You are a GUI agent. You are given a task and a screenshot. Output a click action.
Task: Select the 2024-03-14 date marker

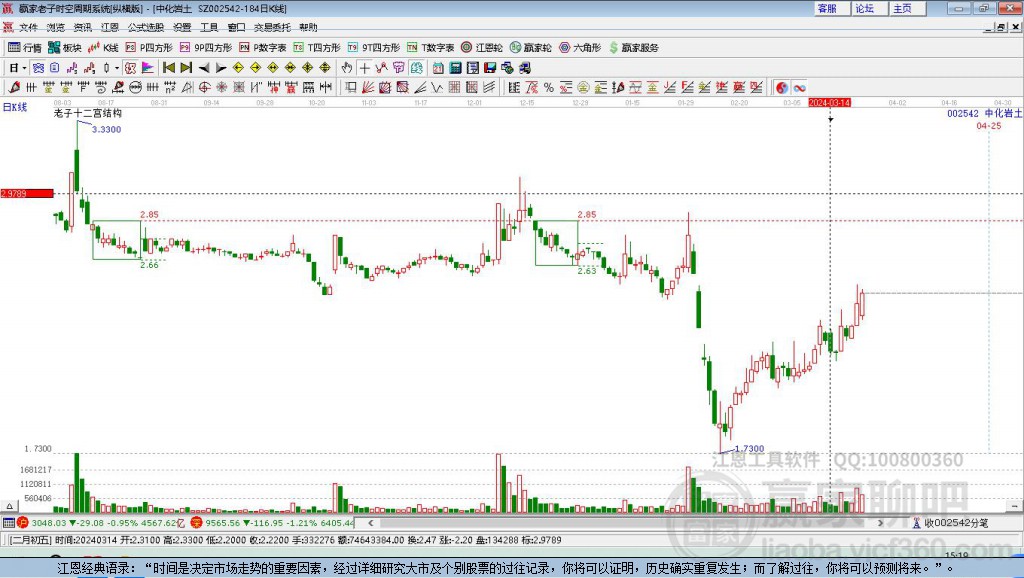(x=829, y=103)
